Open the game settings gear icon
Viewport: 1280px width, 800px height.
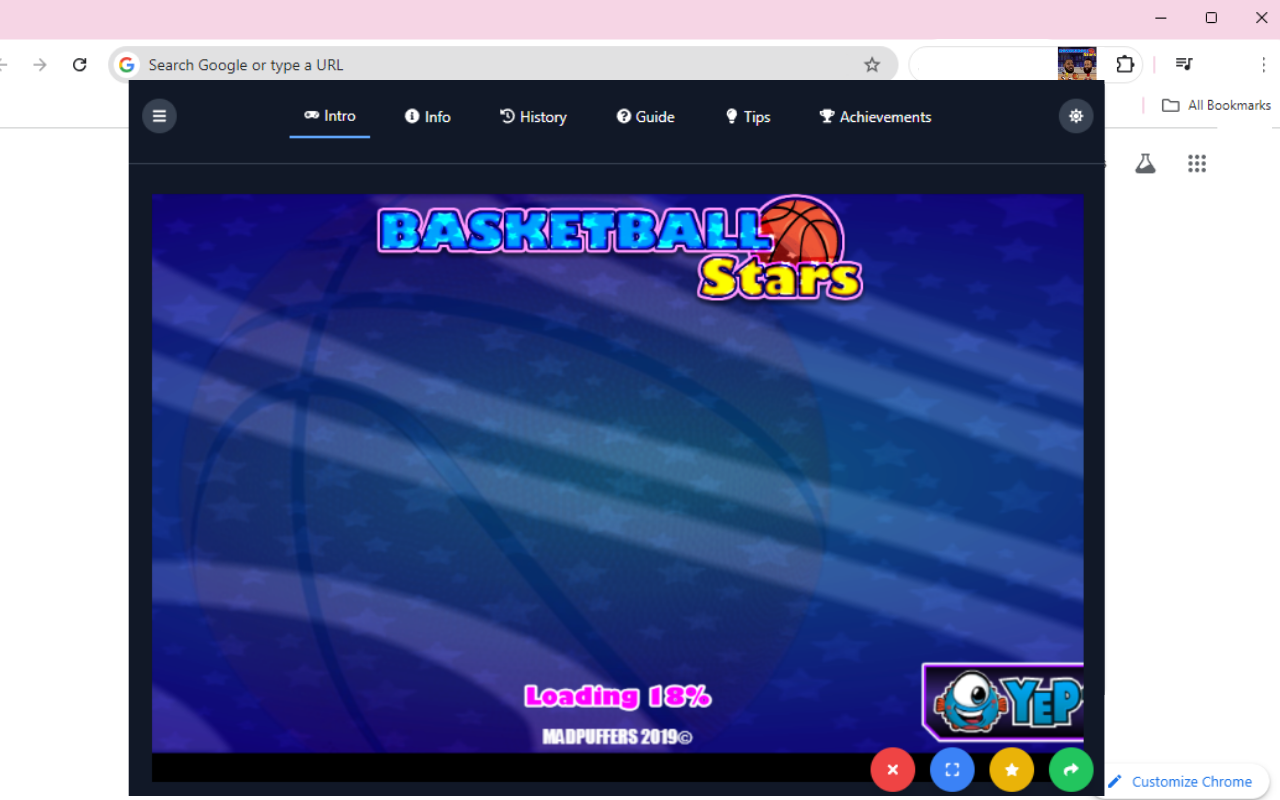click(1076, 115)
